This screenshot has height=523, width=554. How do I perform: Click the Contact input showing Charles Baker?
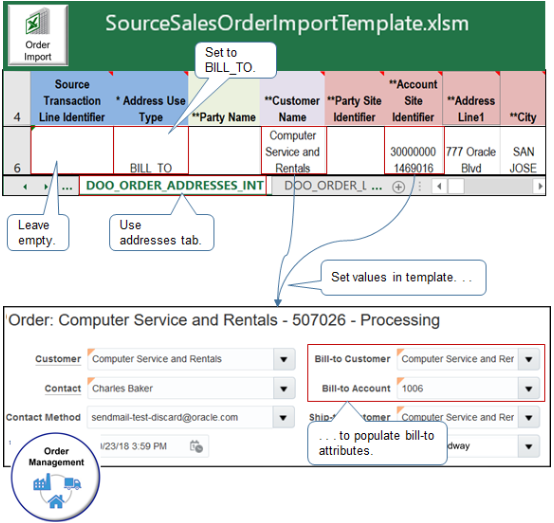pos(180,389)
